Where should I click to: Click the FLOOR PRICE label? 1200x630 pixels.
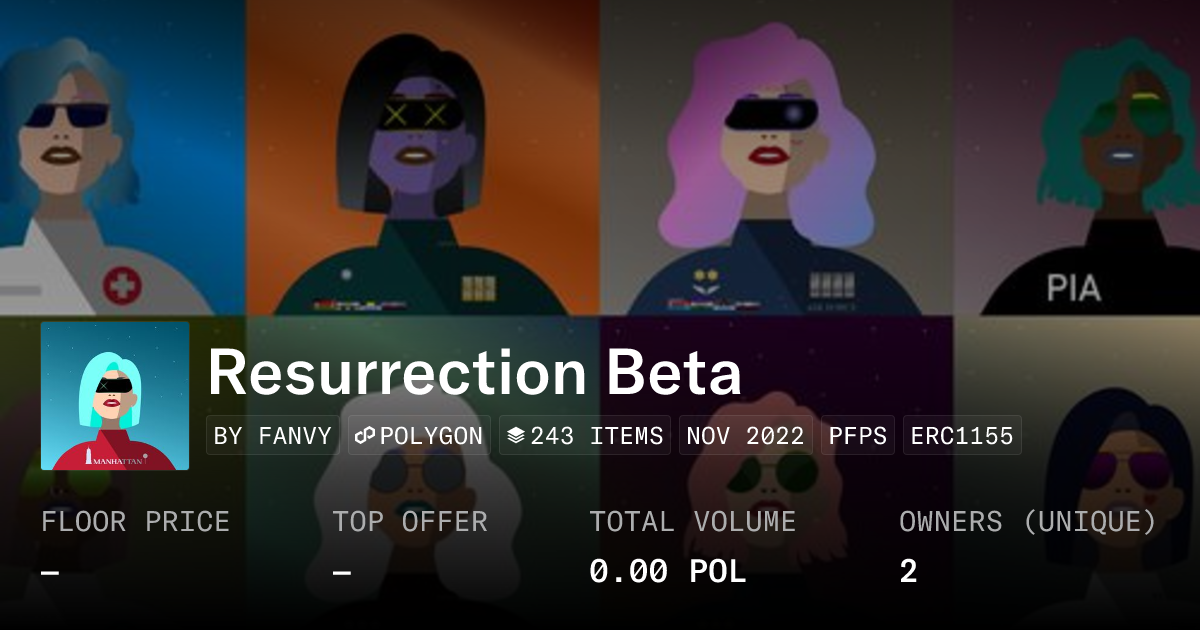click(x=135, y=522)
